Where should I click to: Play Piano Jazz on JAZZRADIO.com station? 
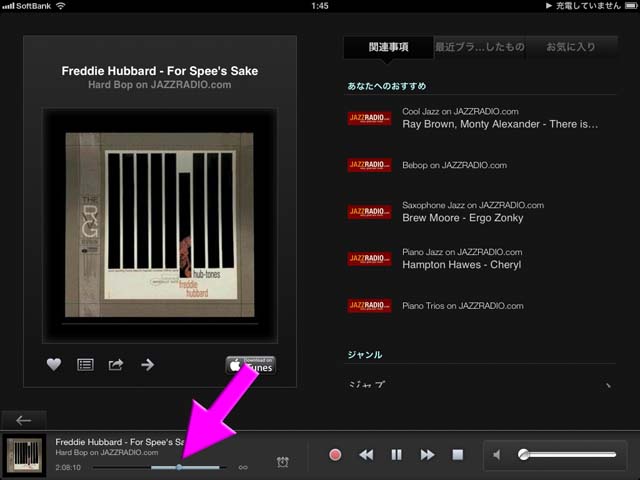coord(480,258)
